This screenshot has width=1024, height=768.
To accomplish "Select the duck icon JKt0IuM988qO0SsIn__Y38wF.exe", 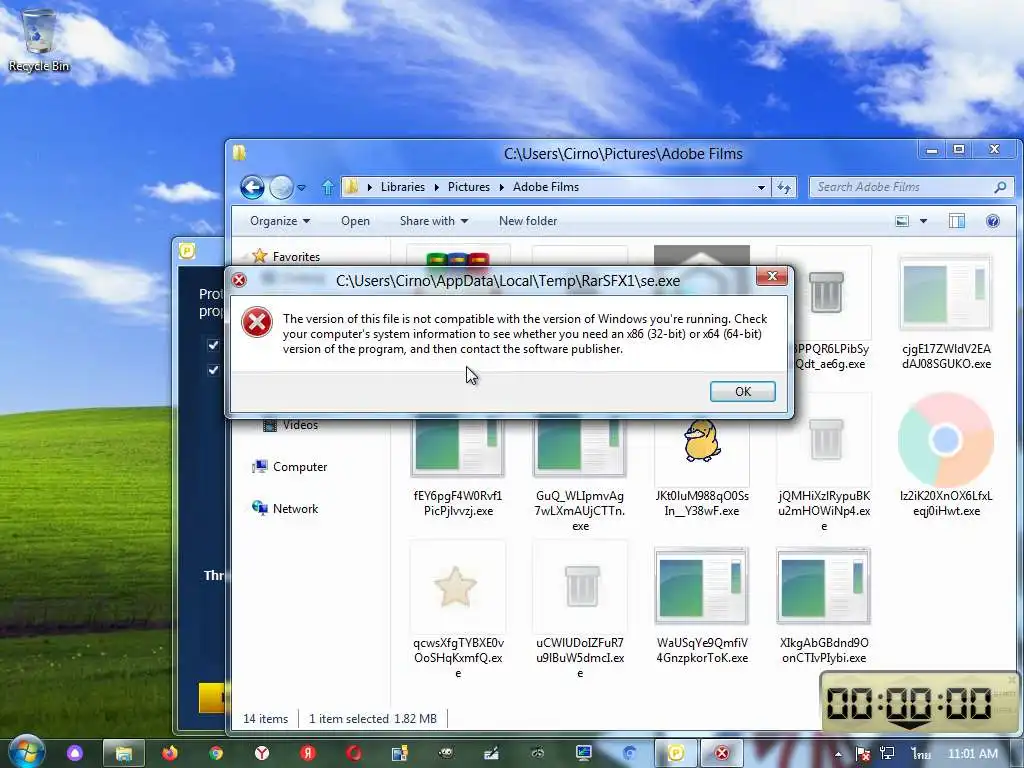I will tap(702, 467).
